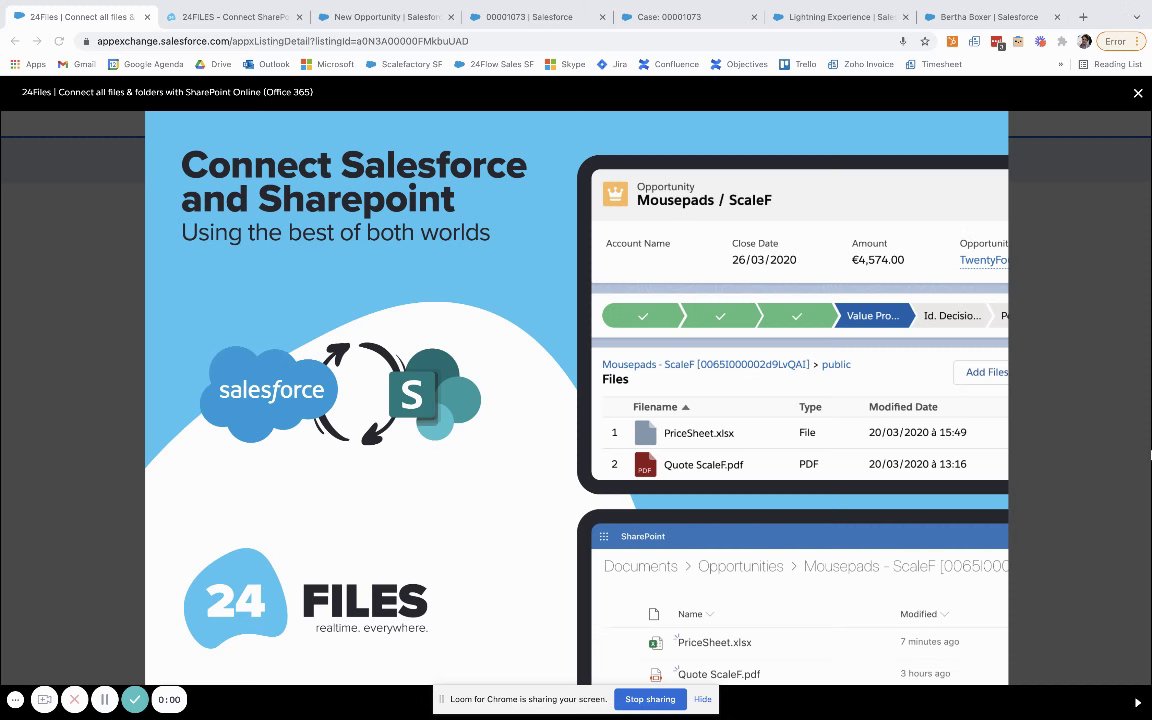Close the image lightbox with the X
The height and width of the screenshot is (720, 1152).
coord(1137,93)
